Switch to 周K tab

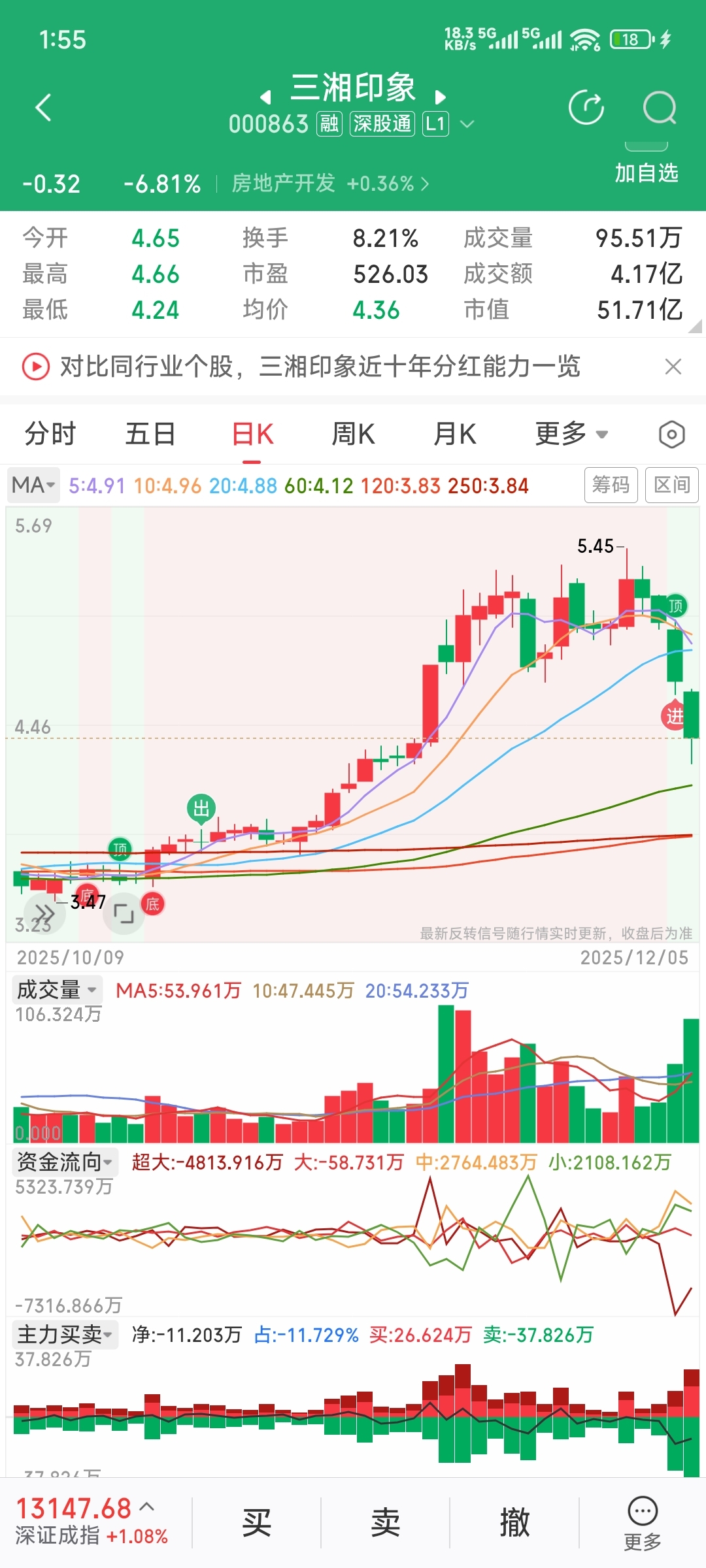click(x=353, y=434)
